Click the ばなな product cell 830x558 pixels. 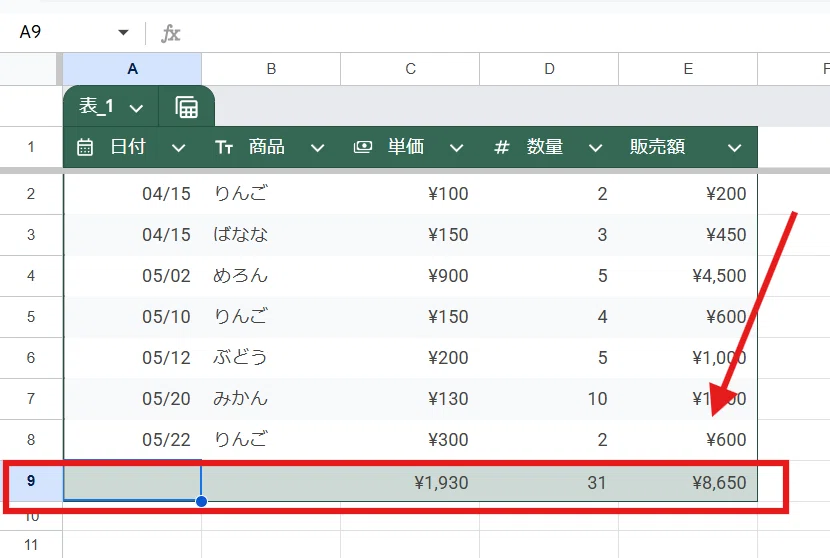[271, 235]
